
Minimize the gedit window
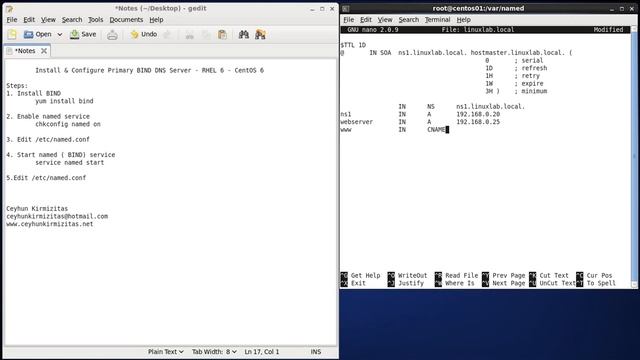tap(312, 9)
